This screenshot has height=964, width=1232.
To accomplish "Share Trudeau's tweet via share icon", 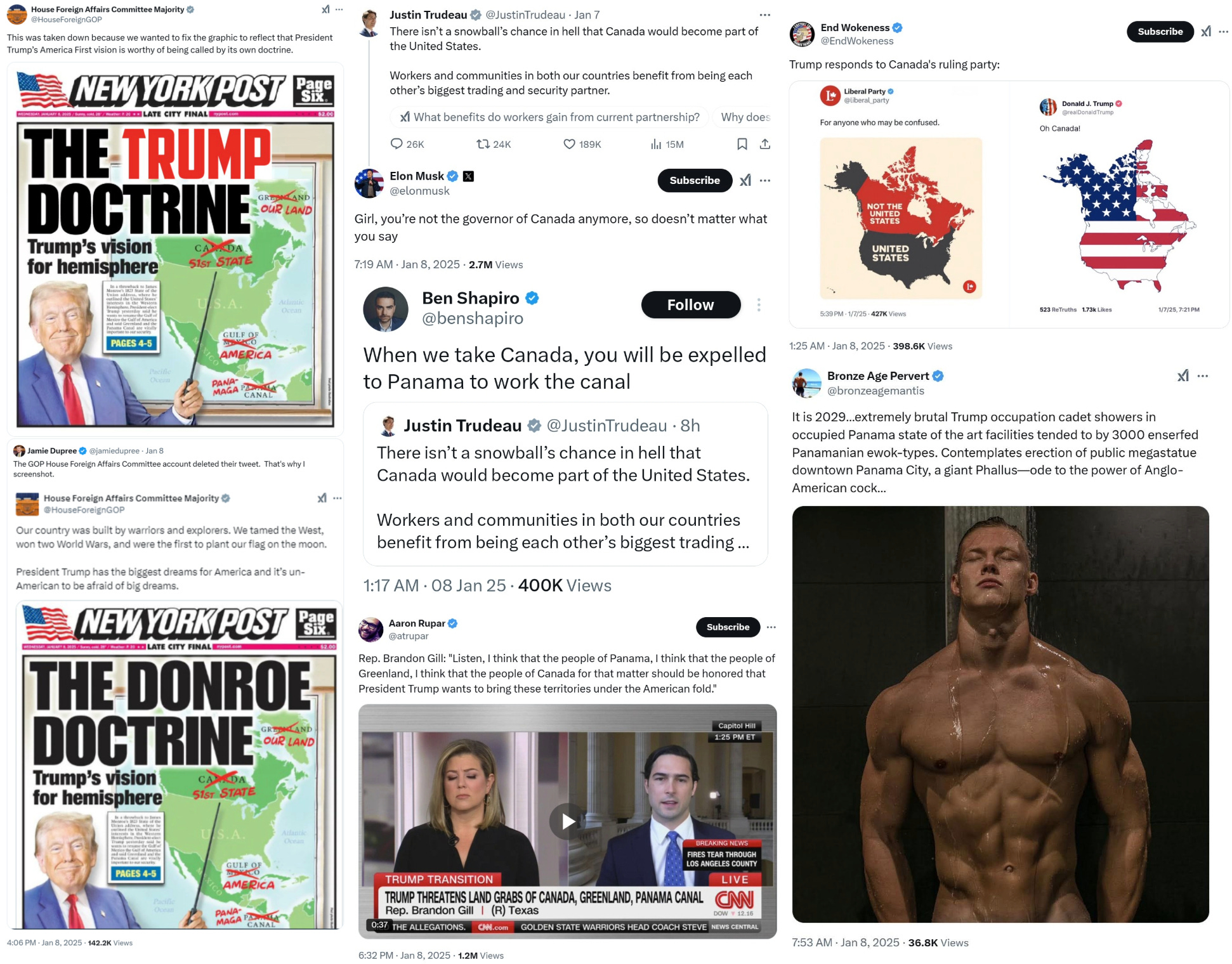I will pyautogui.click(x=765, y=144).
